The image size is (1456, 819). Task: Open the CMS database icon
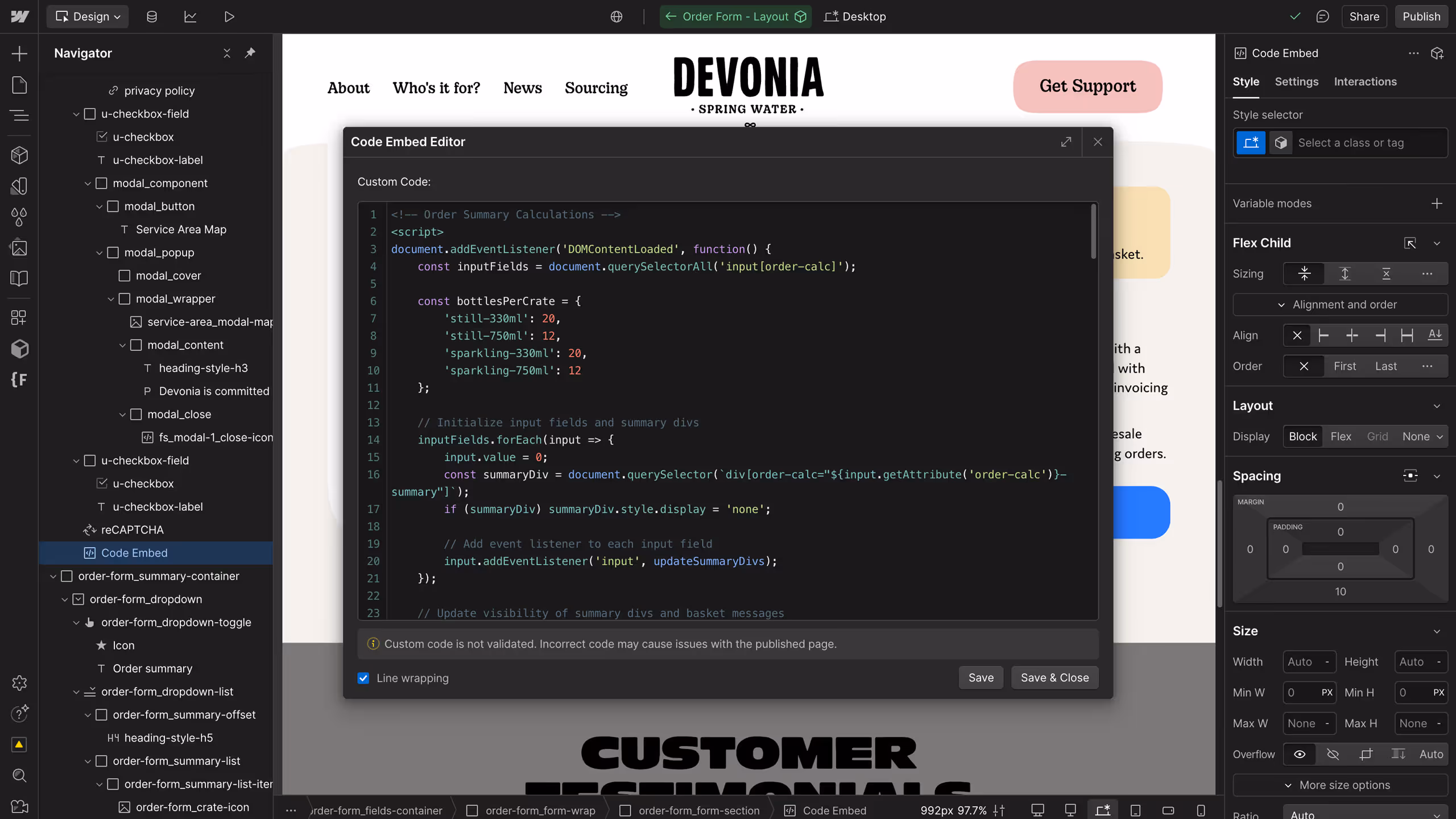pos(151,16)
